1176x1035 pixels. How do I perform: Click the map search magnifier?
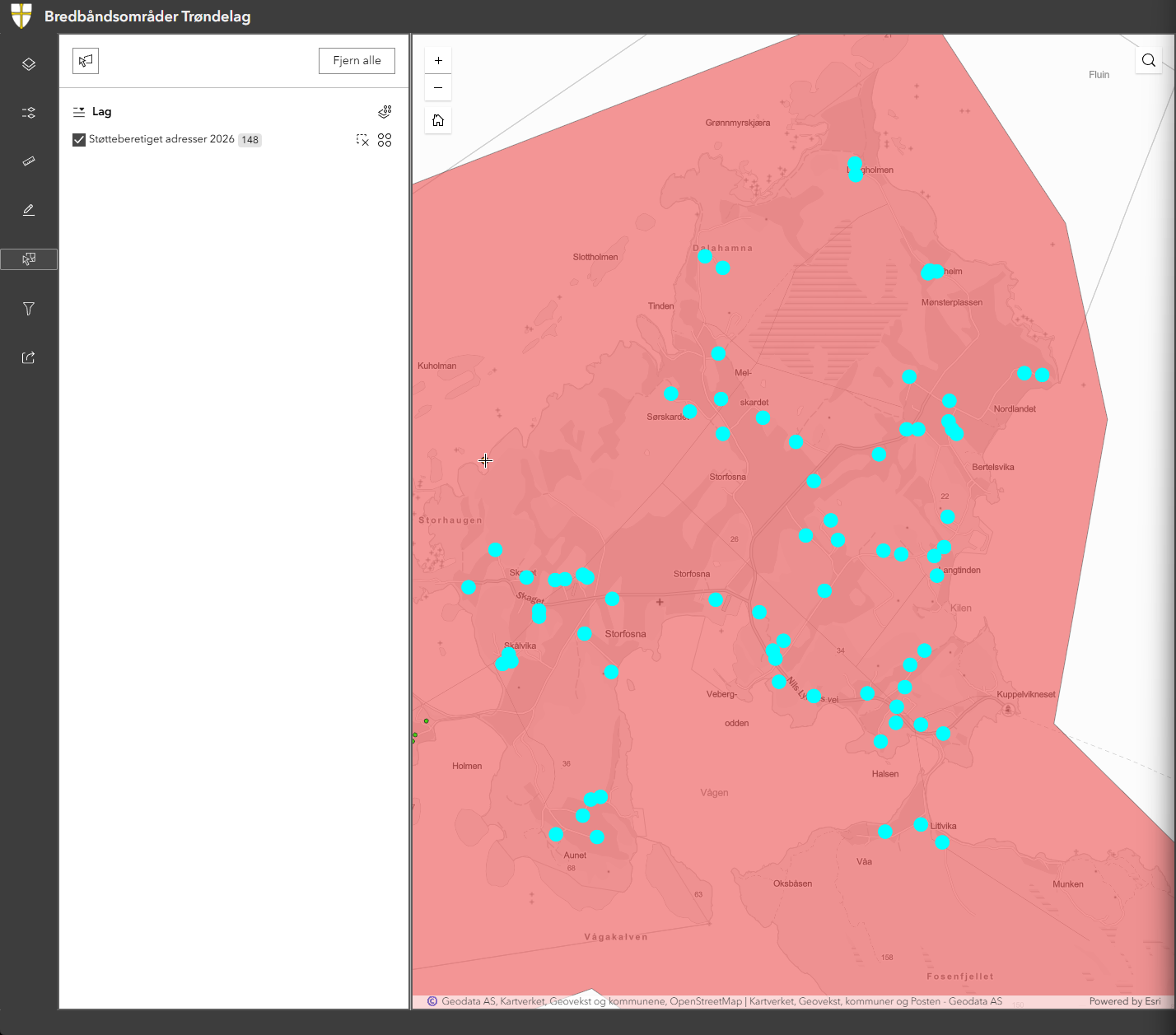(1149, 60)
